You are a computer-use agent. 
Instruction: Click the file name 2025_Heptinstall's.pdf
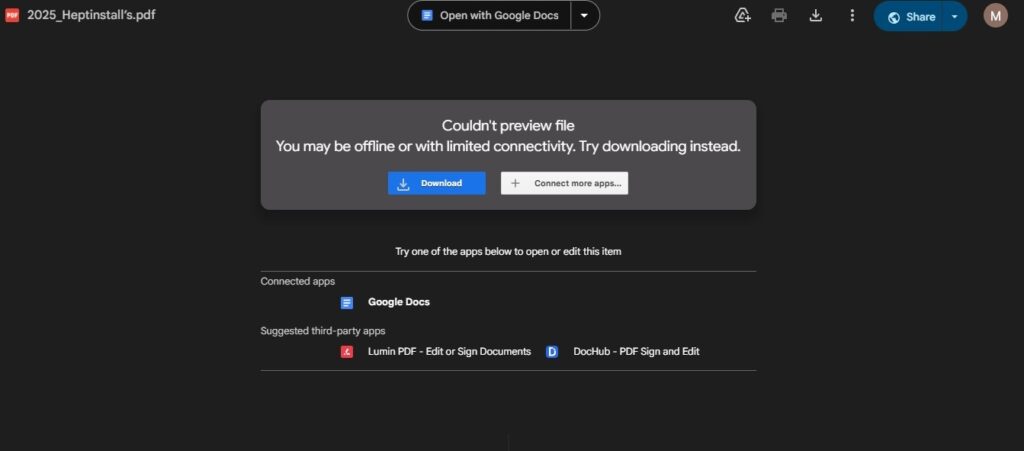click(x=91, y=15)
